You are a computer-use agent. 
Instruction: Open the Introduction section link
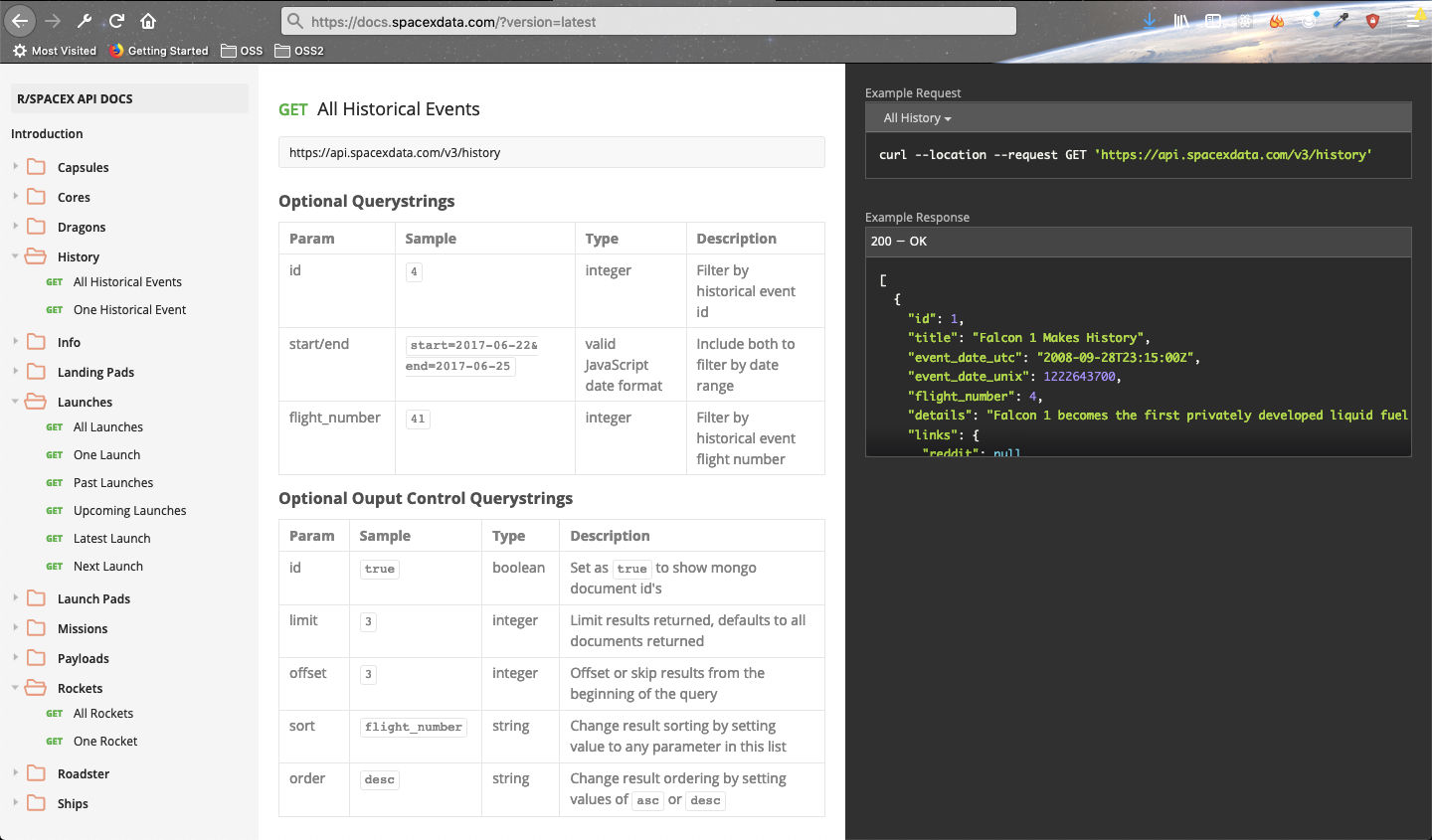(x=47, y=134)
